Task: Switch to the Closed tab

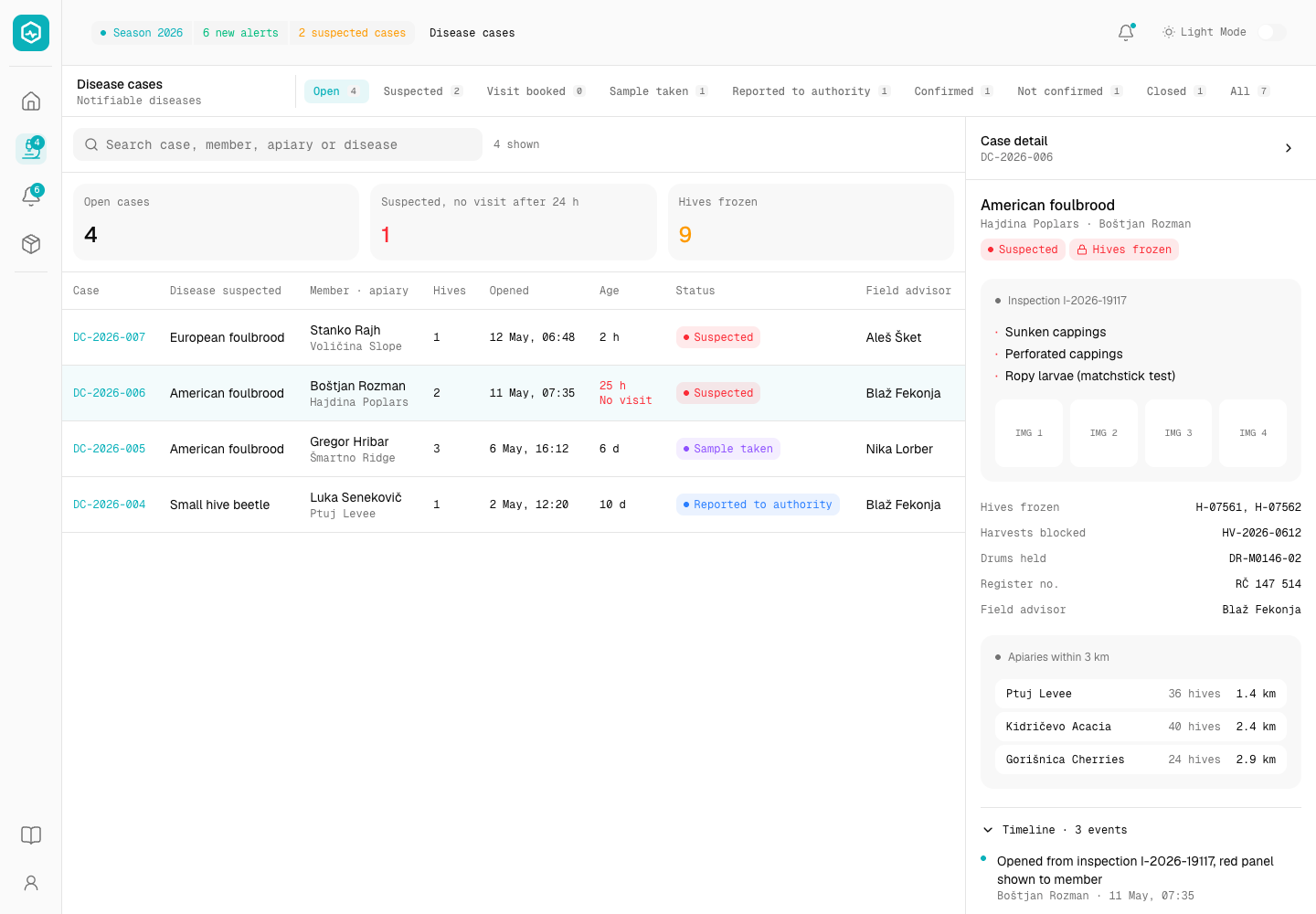Action: 1176,91
